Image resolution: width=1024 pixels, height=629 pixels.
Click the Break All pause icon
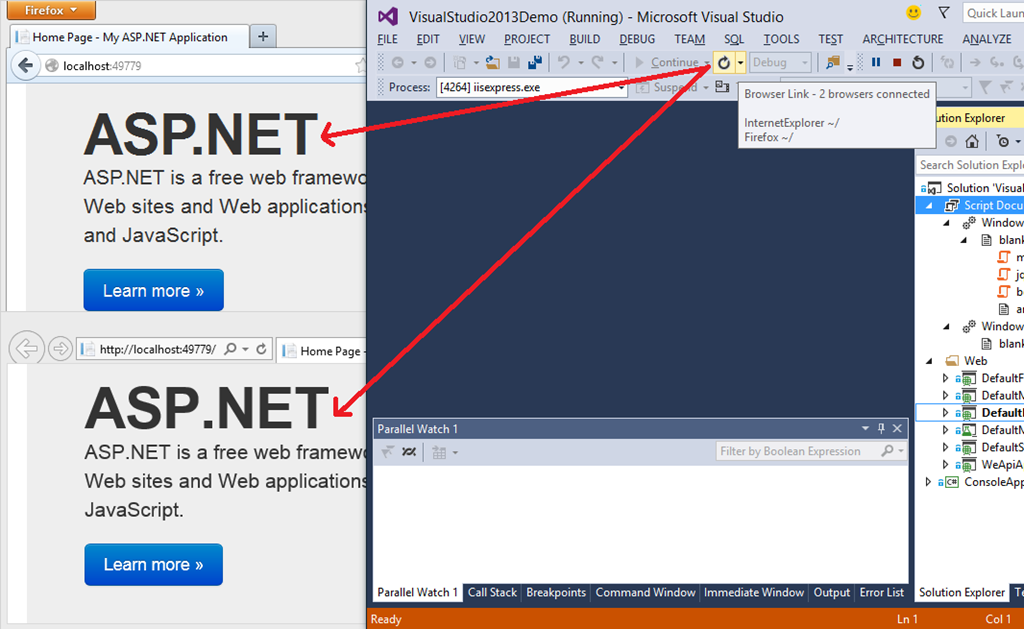click(874, 62)
